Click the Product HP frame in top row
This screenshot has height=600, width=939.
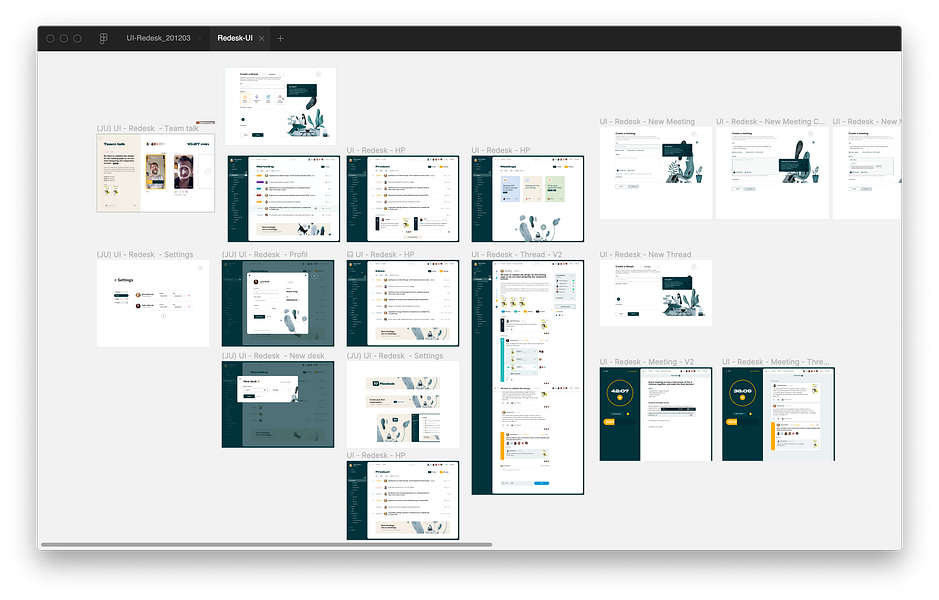(403, 199)
